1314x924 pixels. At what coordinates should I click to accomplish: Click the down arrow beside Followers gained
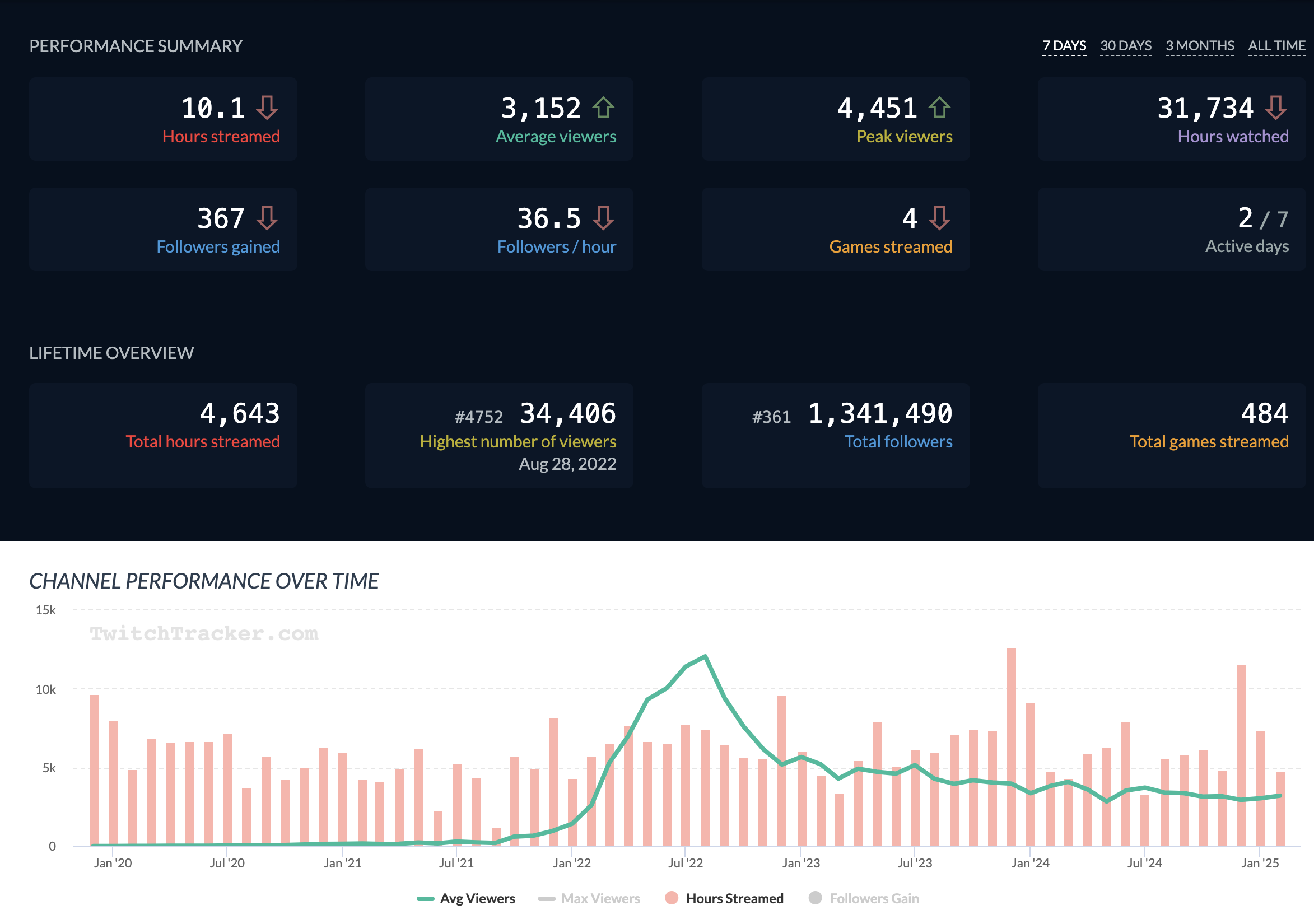click(267, 218)
